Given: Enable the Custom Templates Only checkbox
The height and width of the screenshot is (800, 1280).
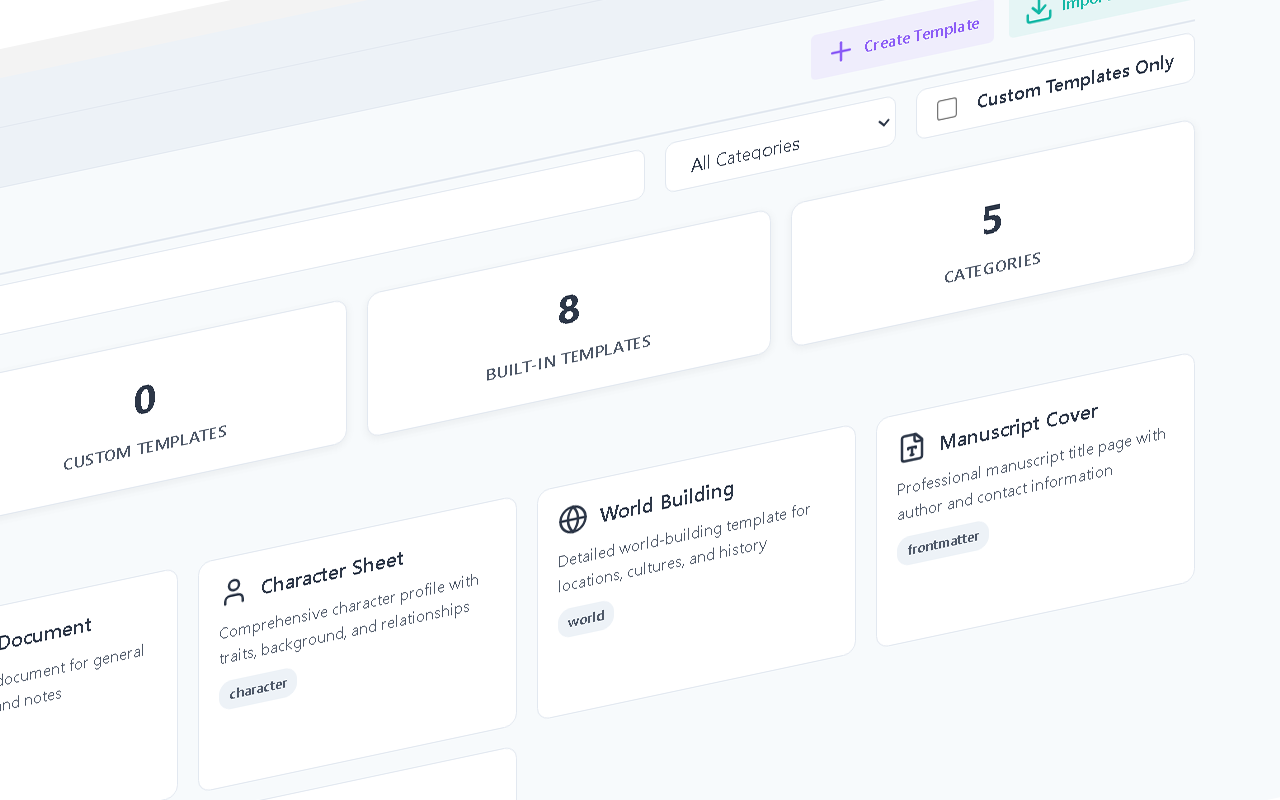Looking at the screenshot, I should click(947, 109).
